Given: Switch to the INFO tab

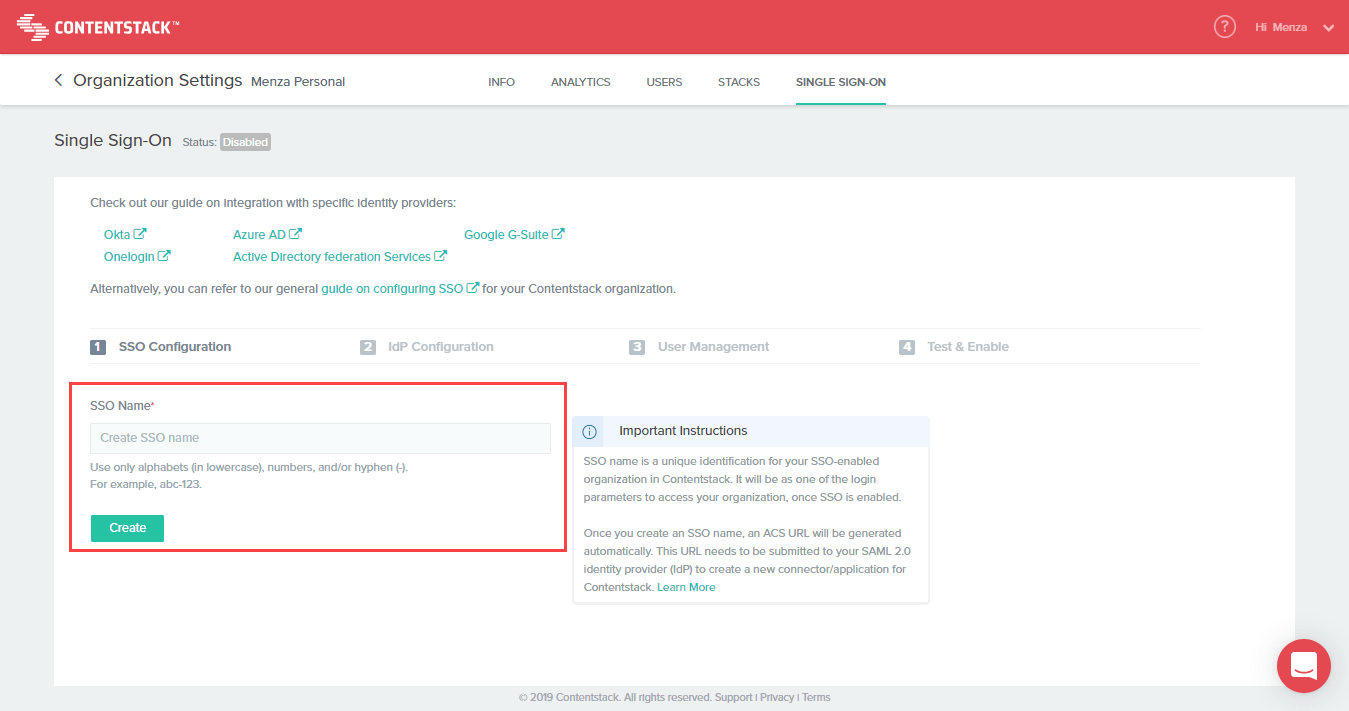Looking at the screenshot, I should pos(501,82).
